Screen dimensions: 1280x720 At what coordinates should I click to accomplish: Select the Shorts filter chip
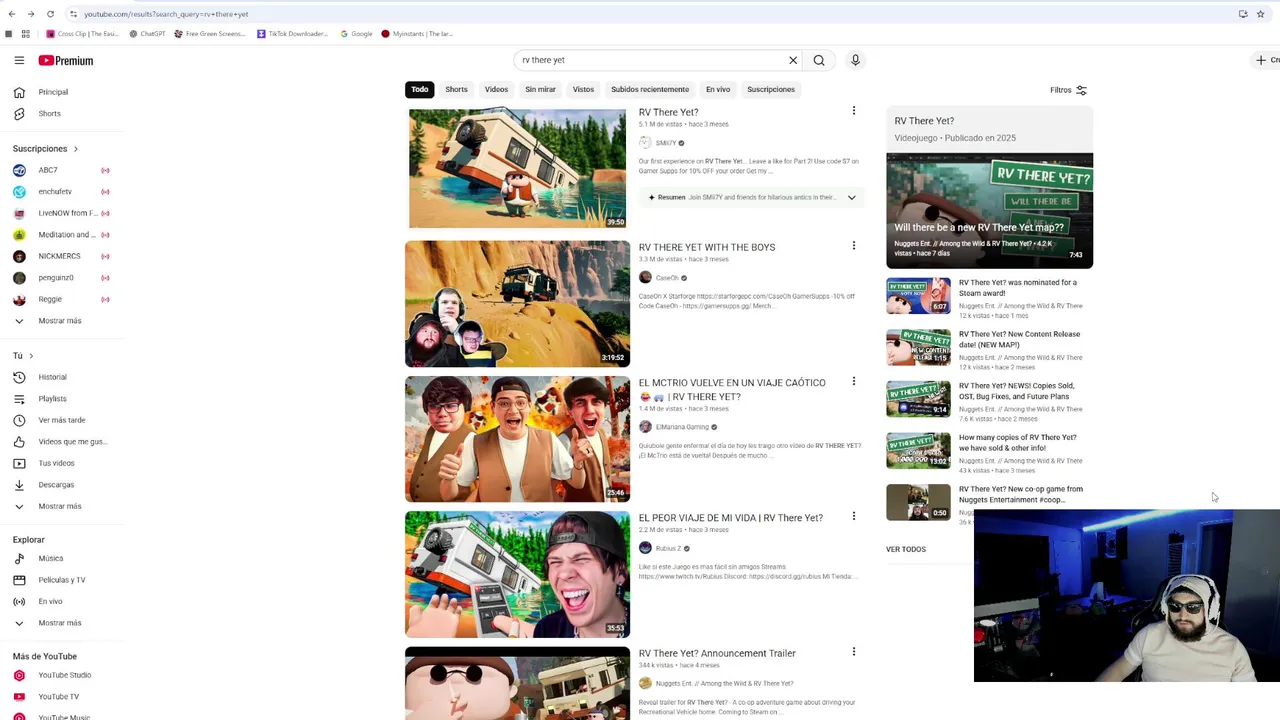pyautogui.click(x=456, y=90)
